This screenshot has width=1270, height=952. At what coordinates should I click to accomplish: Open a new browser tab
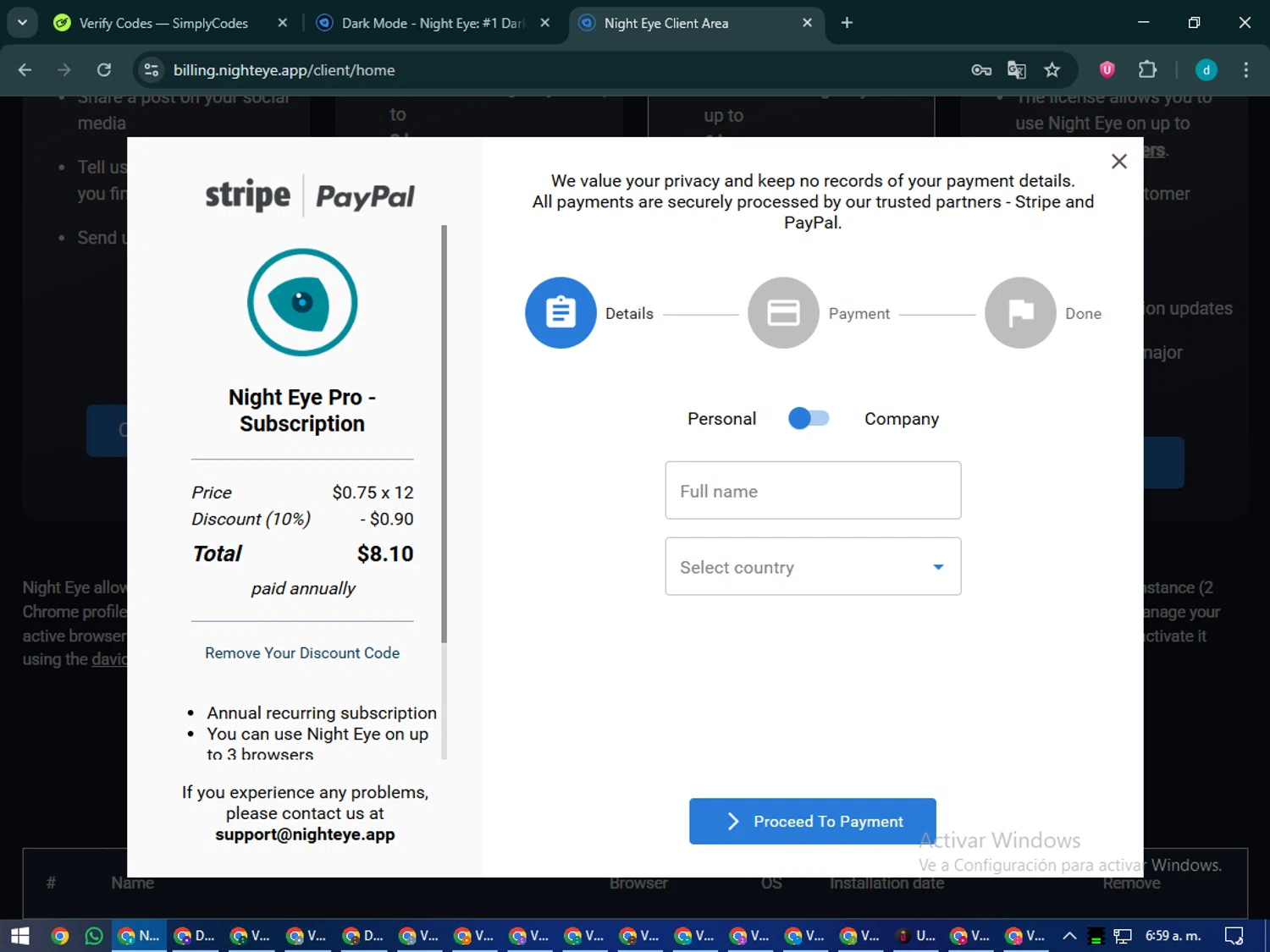pyautogui.click(x=847, y=23)
